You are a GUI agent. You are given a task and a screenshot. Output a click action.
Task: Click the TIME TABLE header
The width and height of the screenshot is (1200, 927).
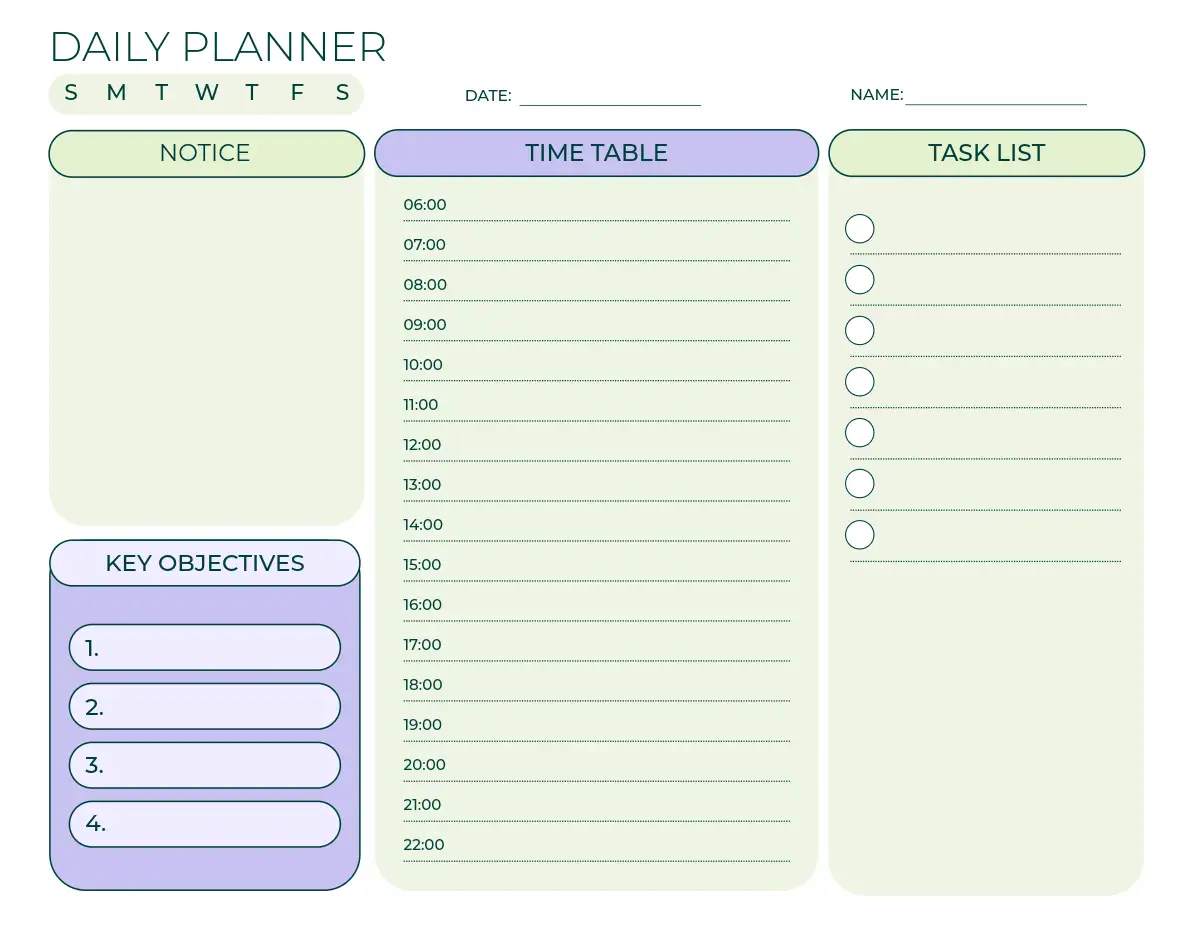pyautogui.click(x=597, y=153)
